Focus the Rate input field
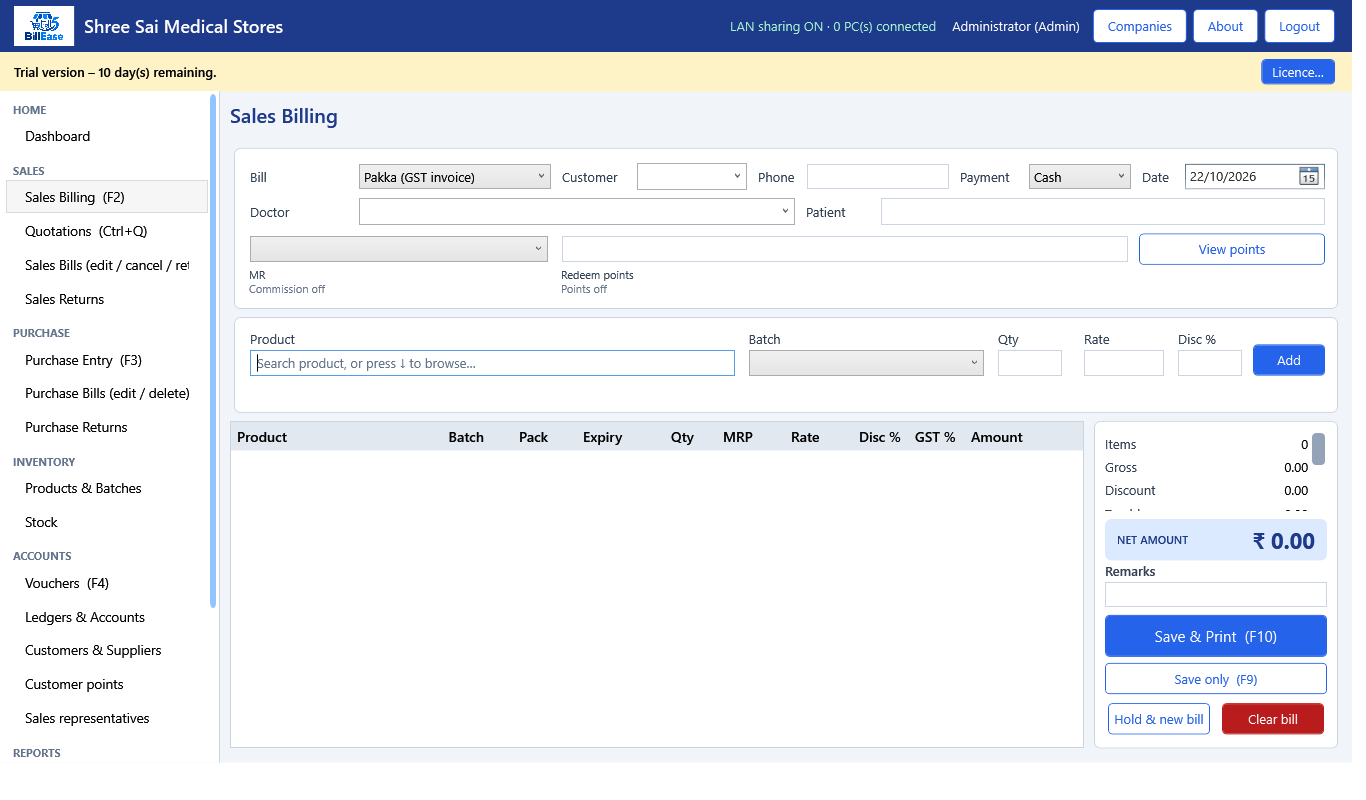This screenshot has width=1366, height=800. pyautogui.click(x=1124, y=363)
